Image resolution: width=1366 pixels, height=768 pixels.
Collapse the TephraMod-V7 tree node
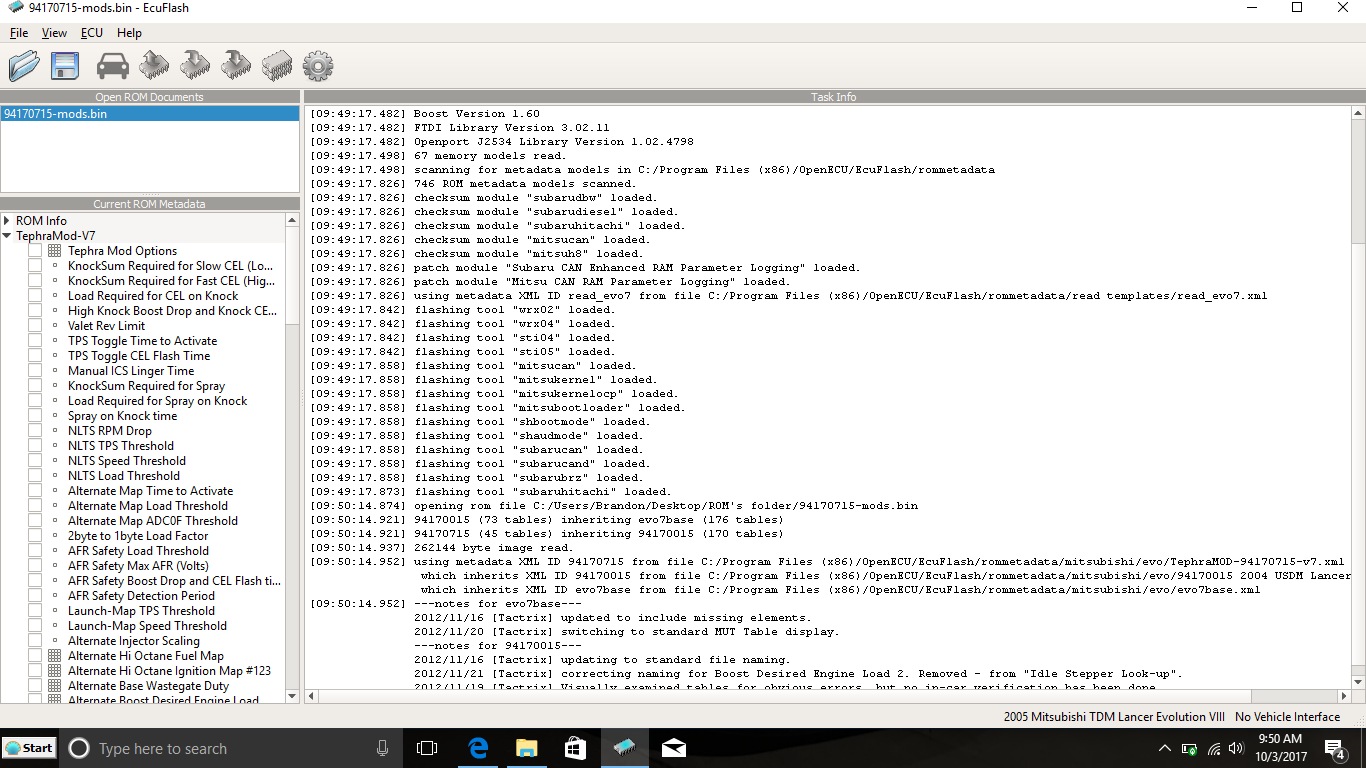coord(7,236)
